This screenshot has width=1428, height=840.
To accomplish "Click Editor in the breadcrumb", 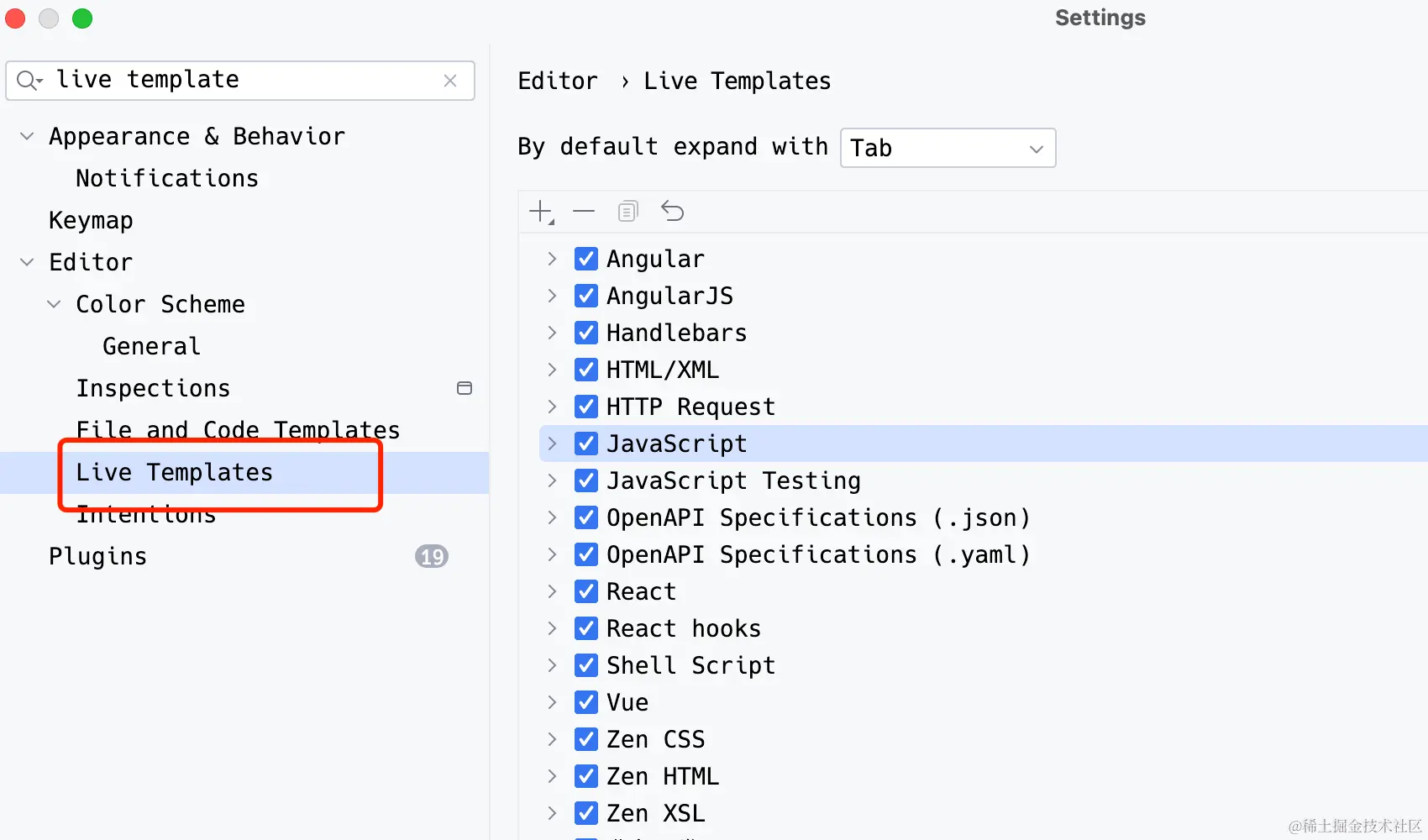I will 558,81.
